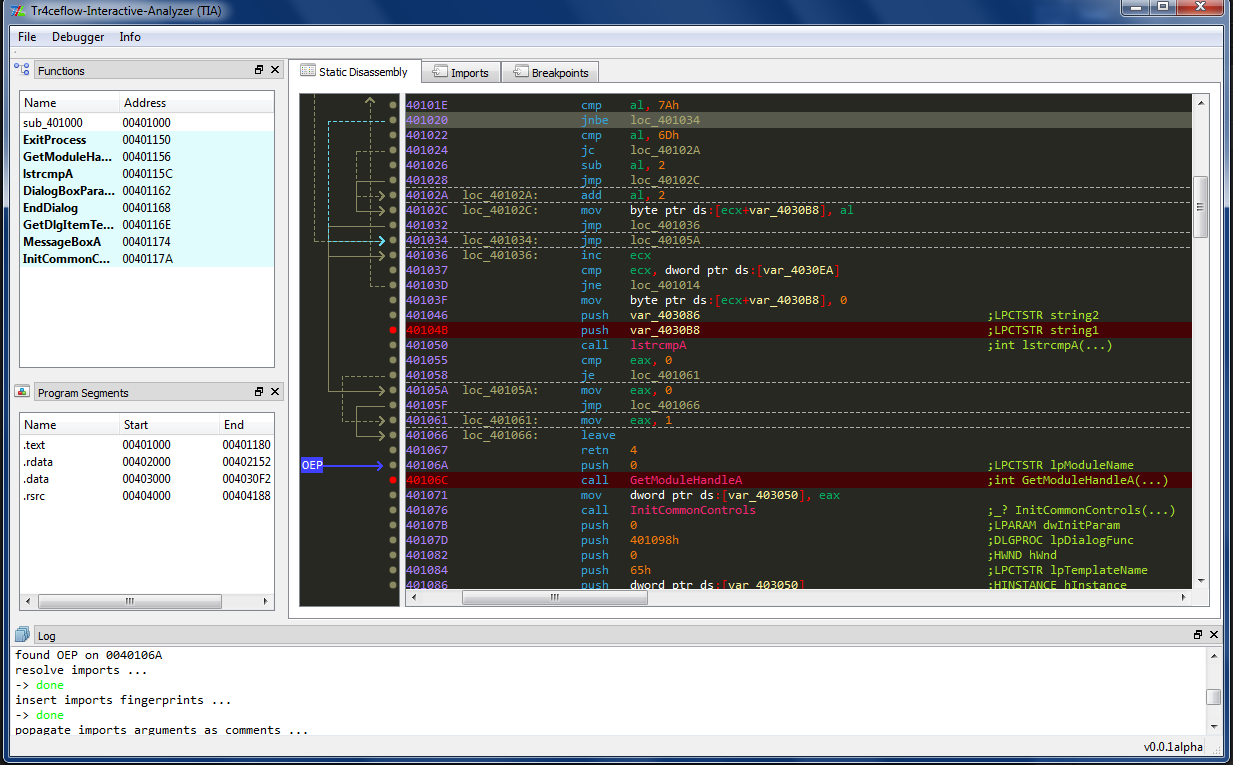Close the Log panel
Screen dimensions: 1233x765
pos(1214,635)
